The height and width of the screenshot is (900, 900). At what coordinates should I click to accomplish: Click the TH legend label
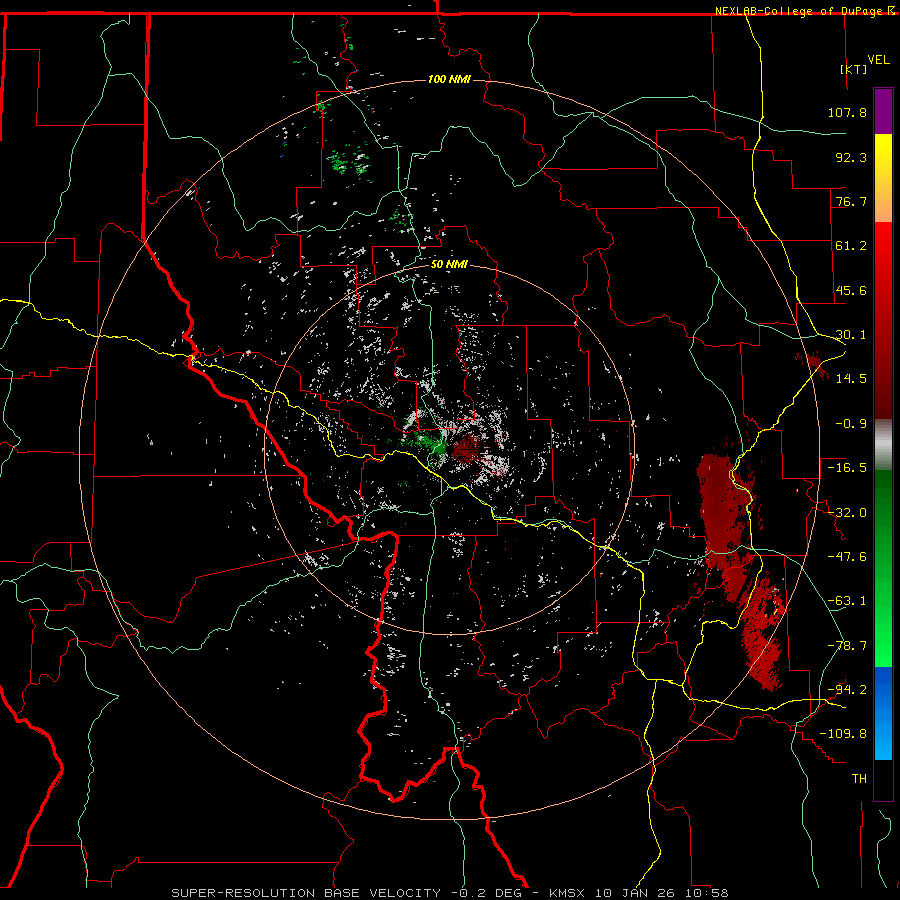pos(859,778)
